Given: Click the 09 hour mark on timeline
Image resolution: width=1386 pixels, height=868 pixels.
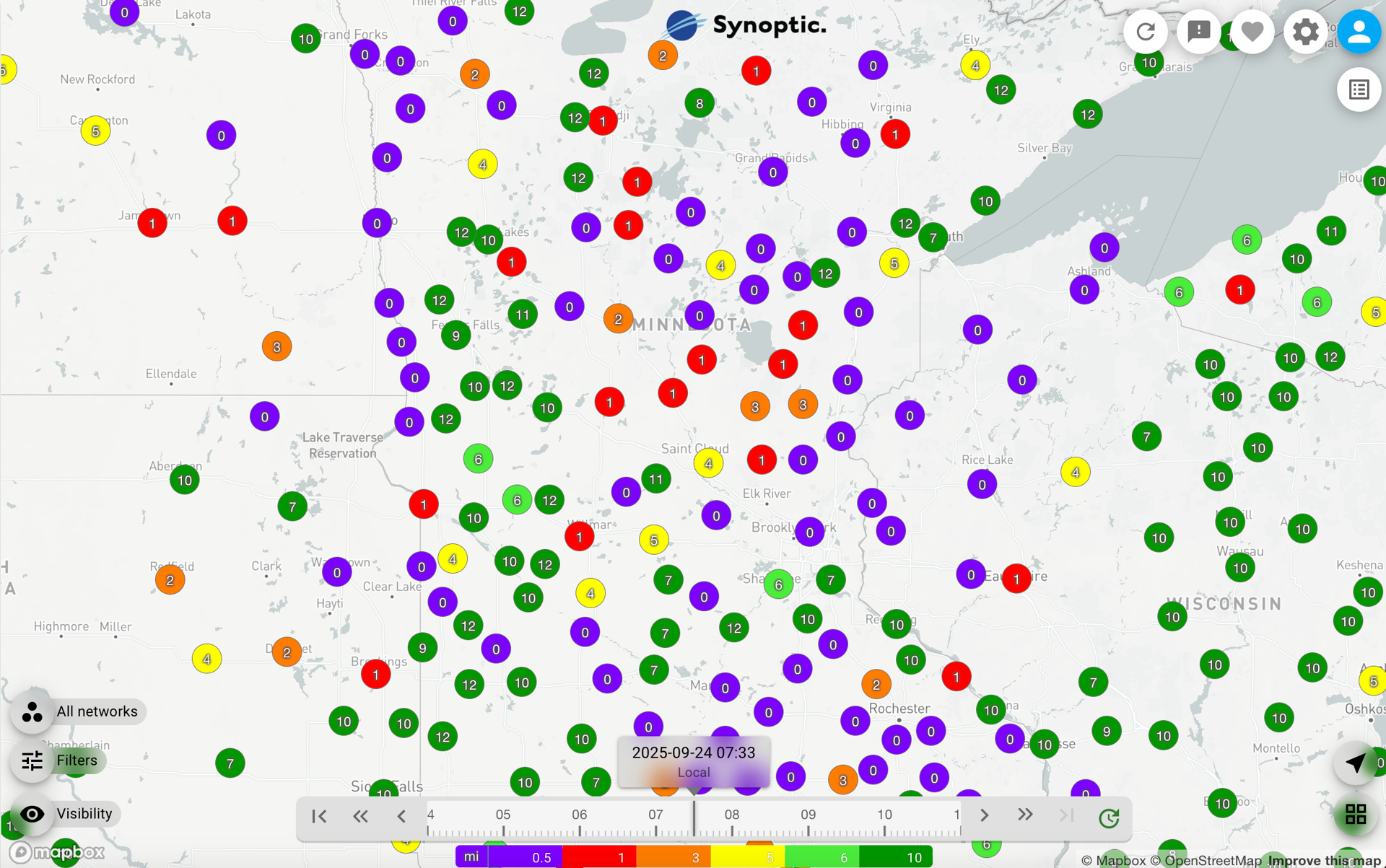Looking at the screenshot, I should [808, 815].
